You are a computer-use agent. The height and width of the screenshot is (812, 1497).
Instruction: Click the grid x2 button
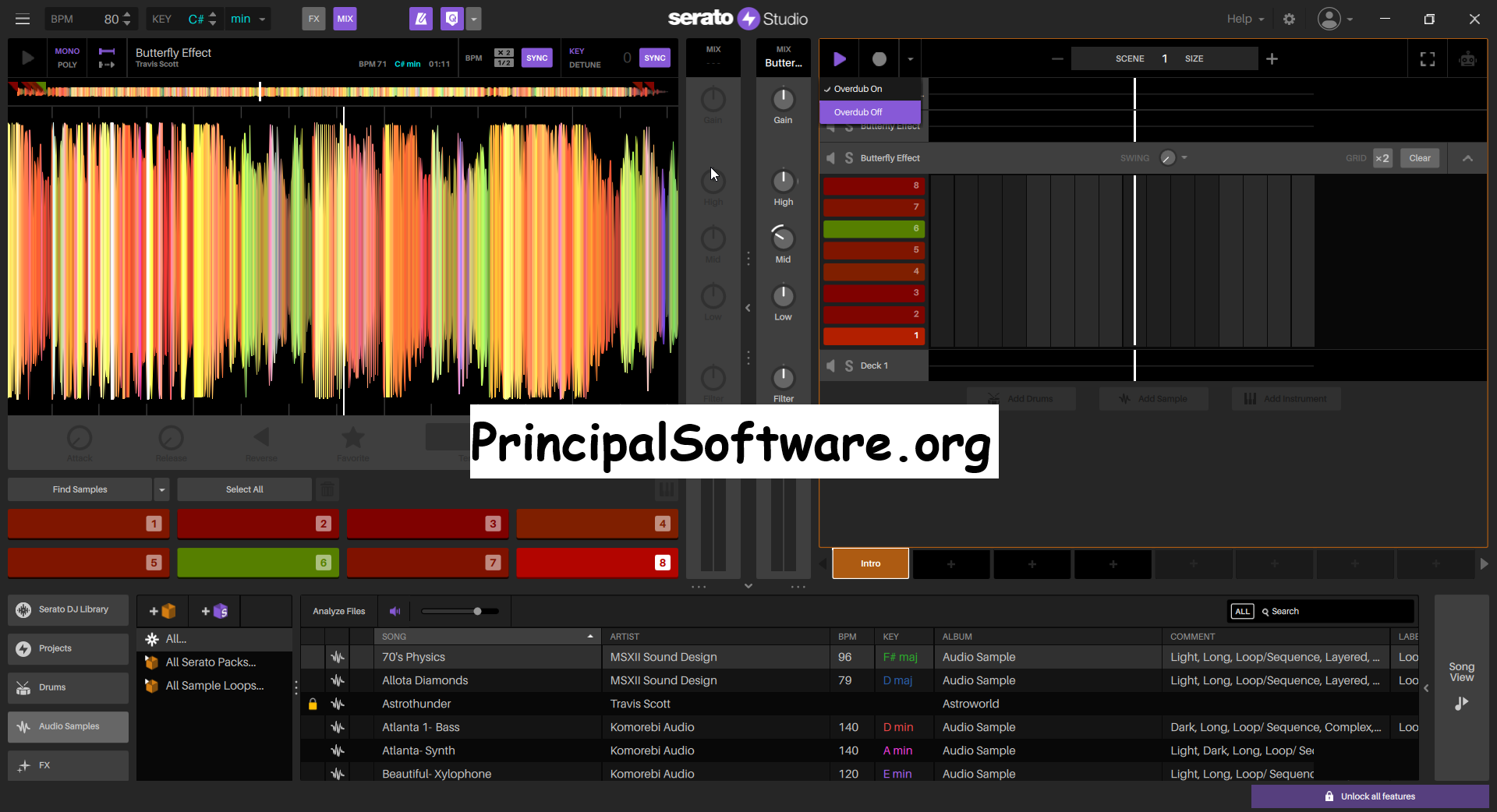[1382, 158]
